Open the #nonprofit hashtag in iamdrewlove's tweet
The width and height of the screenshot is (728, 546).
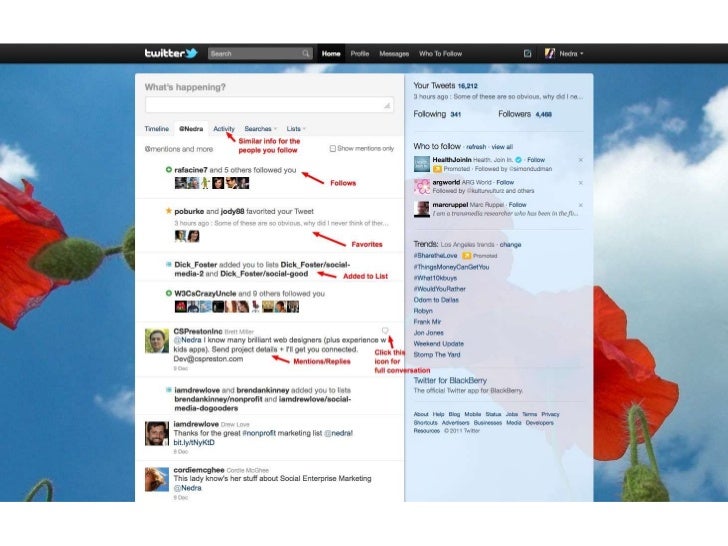tap(261, 433)
